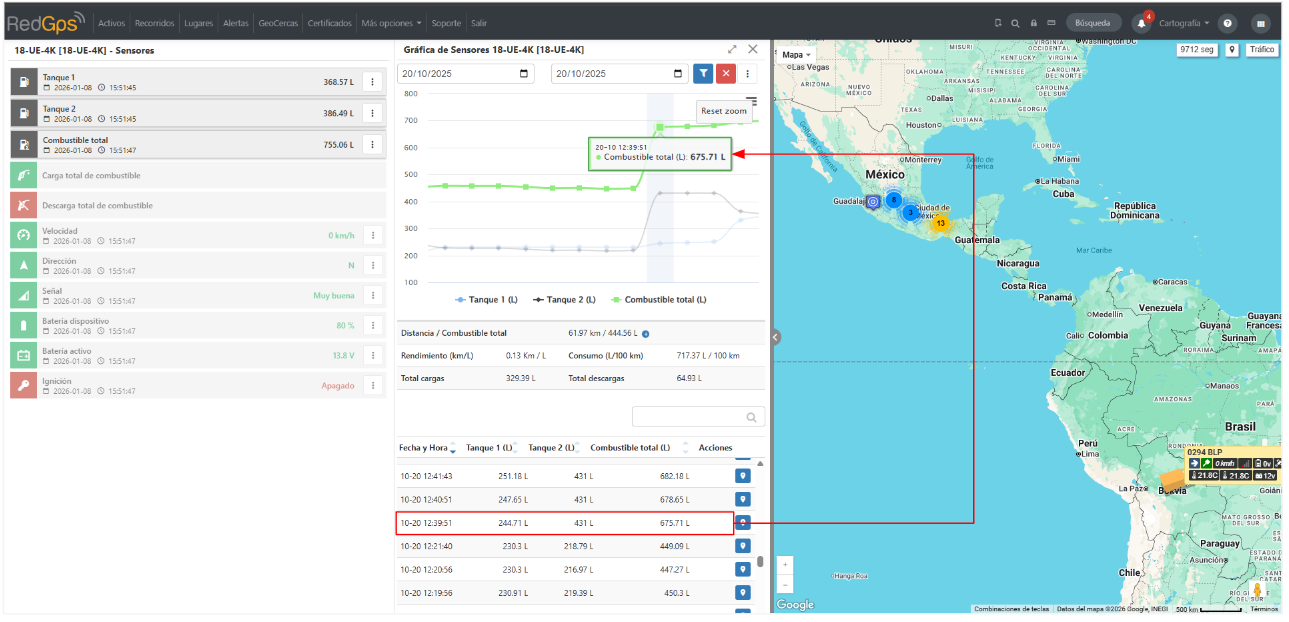Open the Ignición sensor three-dot options

[x=372, y=385]
